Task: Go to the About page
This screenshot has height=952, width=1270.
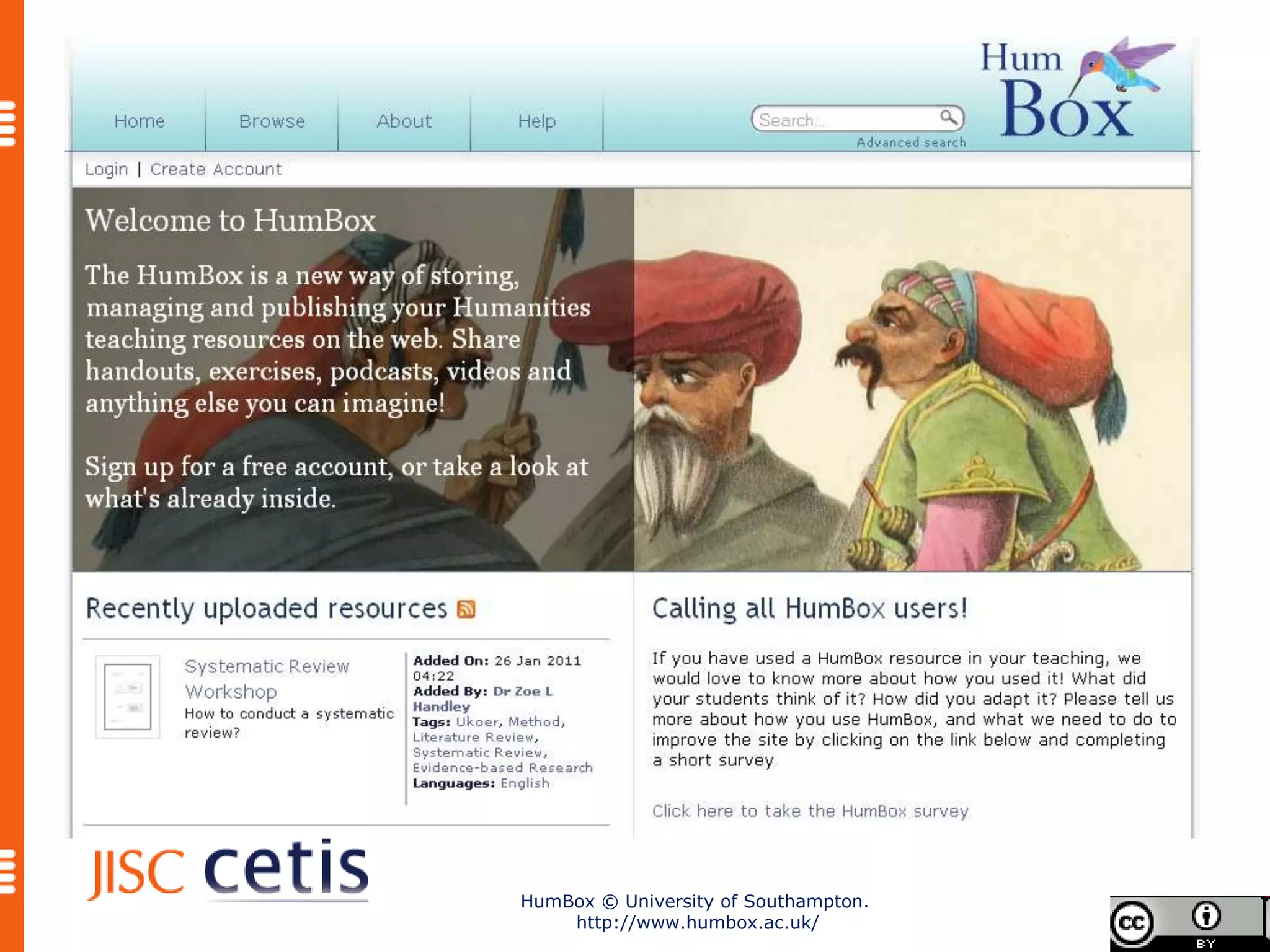Action: 404,121
